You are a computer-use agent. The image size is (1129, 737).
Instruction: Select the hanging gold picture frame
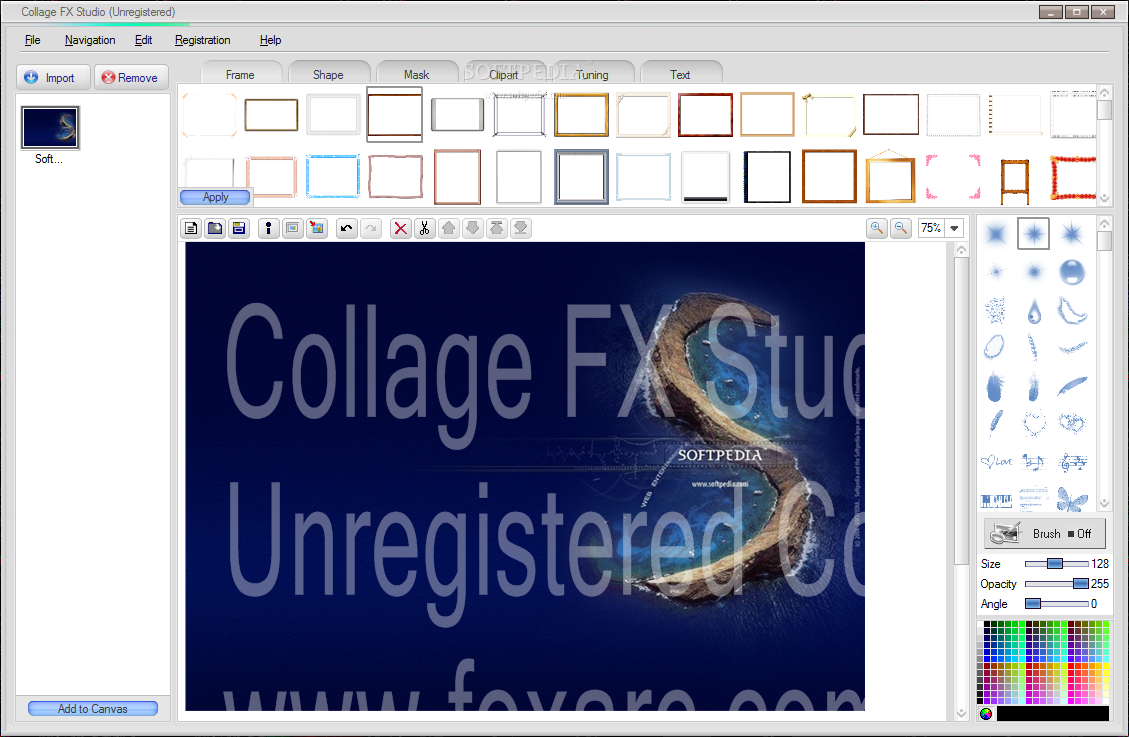890,176
